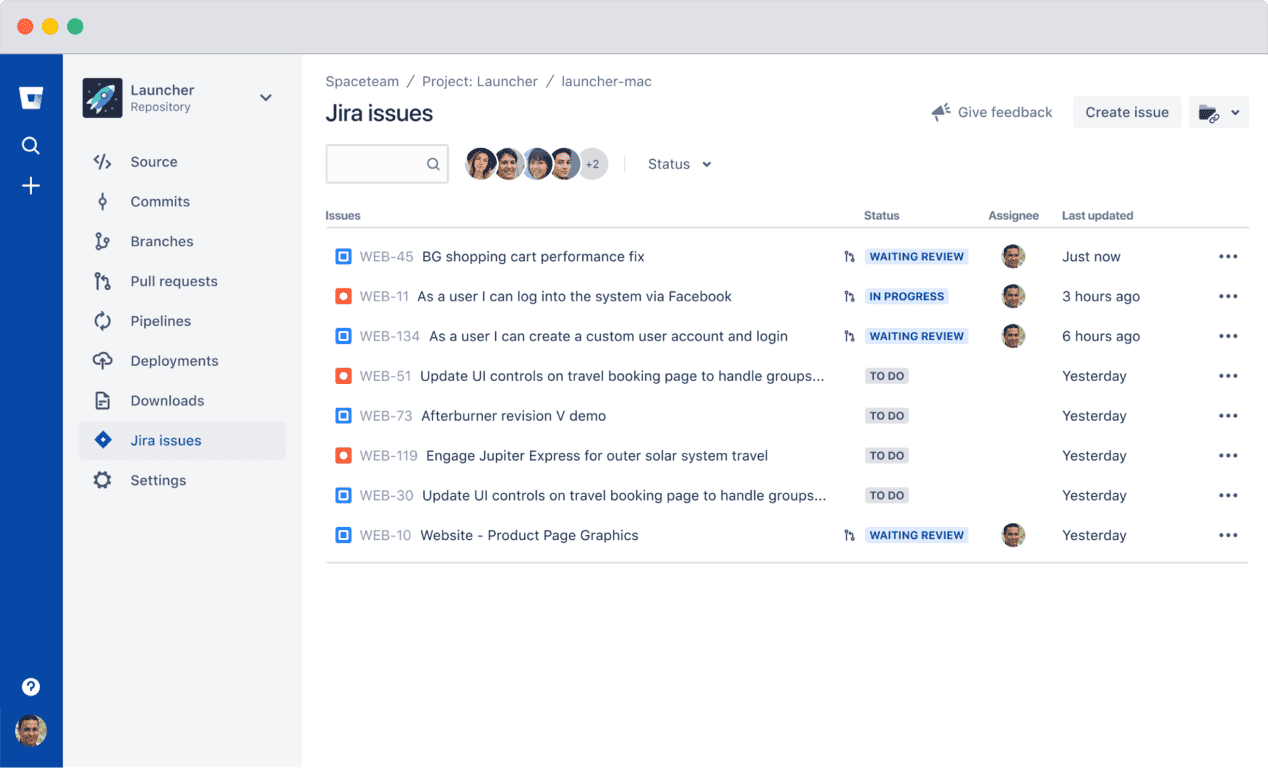
Task: Open Branches via its sidebar icon
Action: click(101, 241)
